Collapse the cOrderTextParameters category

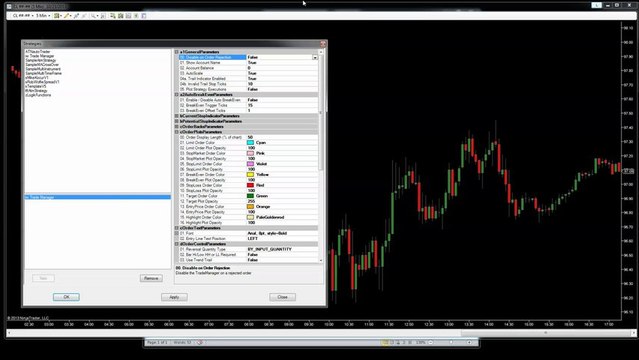177,228
